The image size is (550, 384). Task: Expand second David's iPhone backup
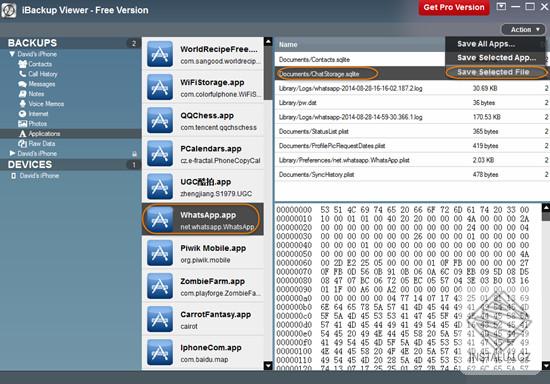point(12,153)
